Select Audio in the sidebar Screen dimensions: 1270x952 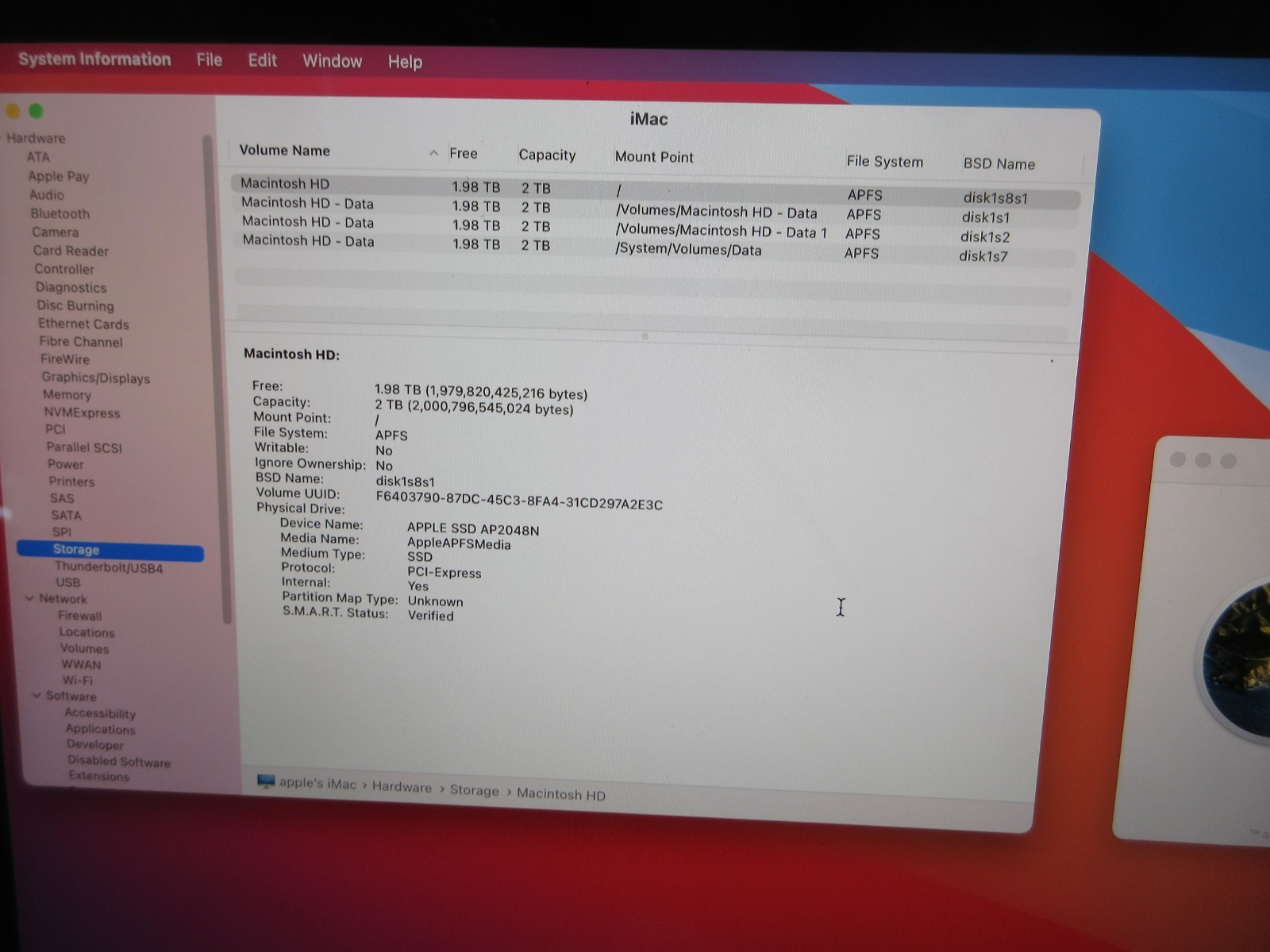pos(47,195)
